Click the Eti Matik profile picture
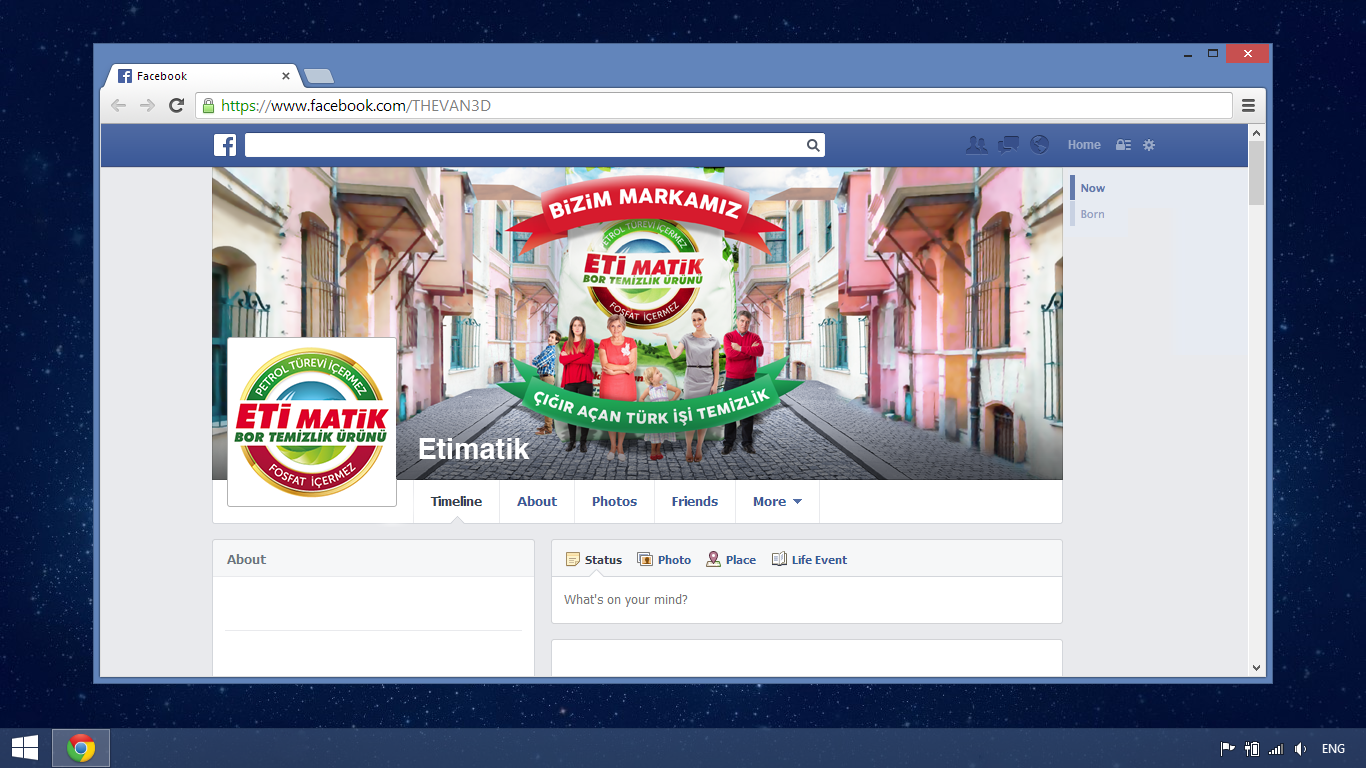The image size is (1366, 768). [312, 422]
